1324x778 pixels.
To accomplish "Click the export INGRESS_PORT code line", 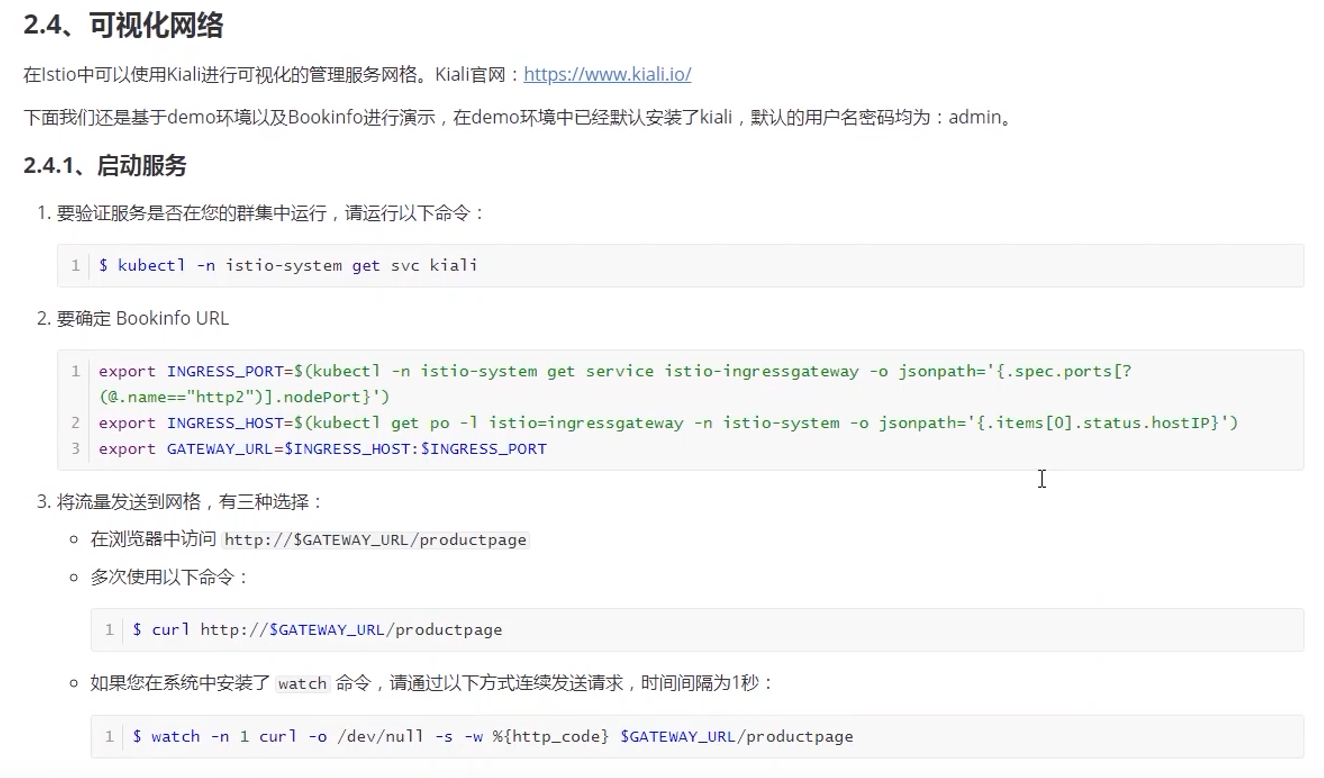I will coord(615,371).
